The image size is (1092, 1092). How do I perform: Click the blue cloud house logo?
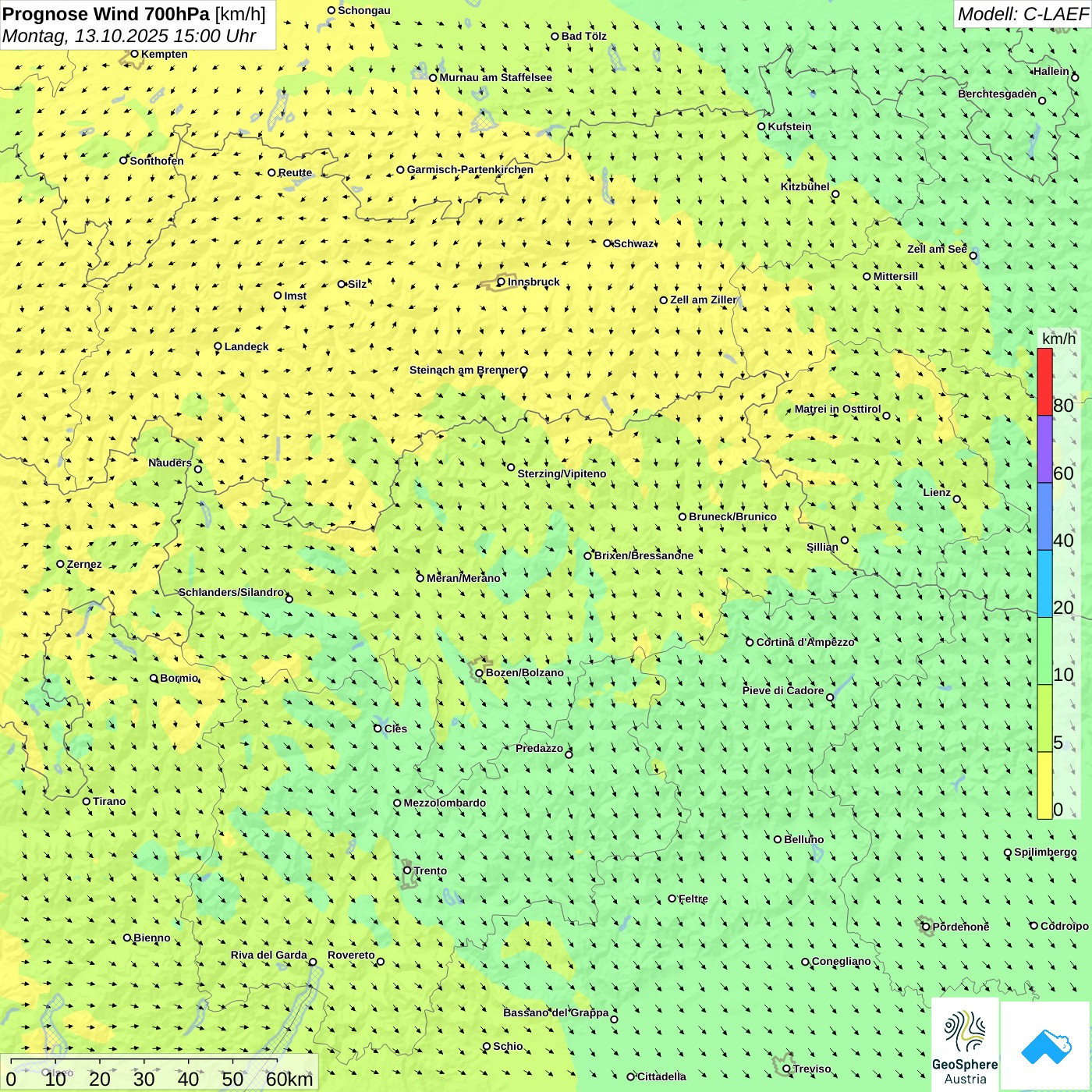click(1046, 1047)
